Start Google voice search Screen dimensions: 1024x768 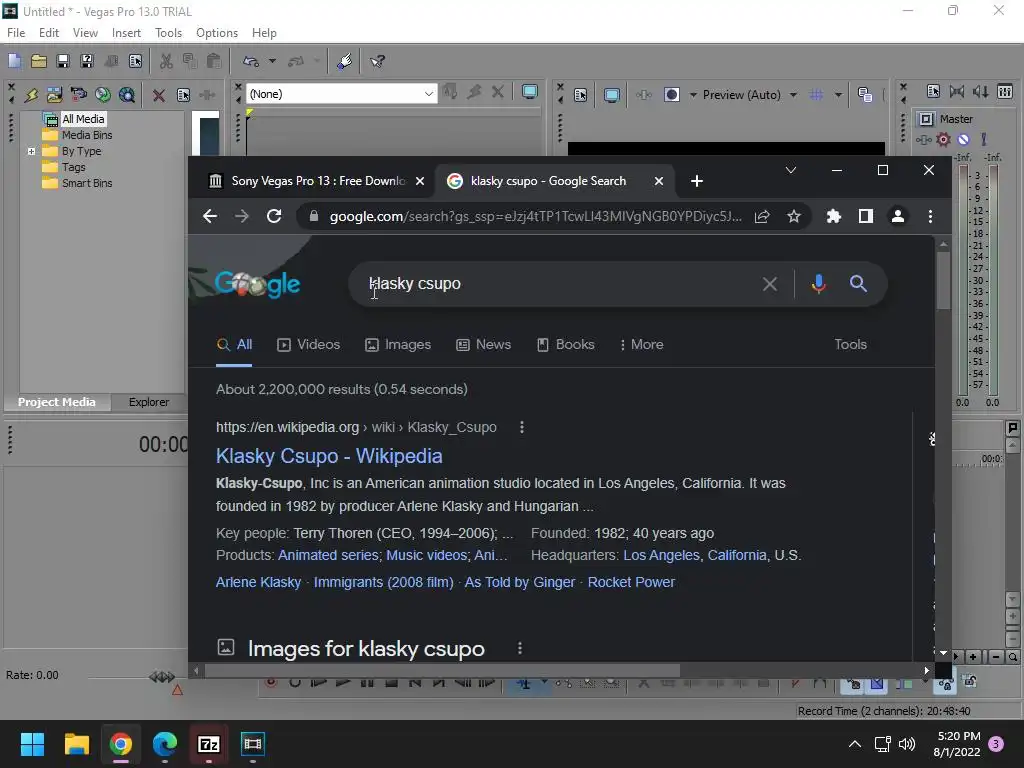click(818, 284)
